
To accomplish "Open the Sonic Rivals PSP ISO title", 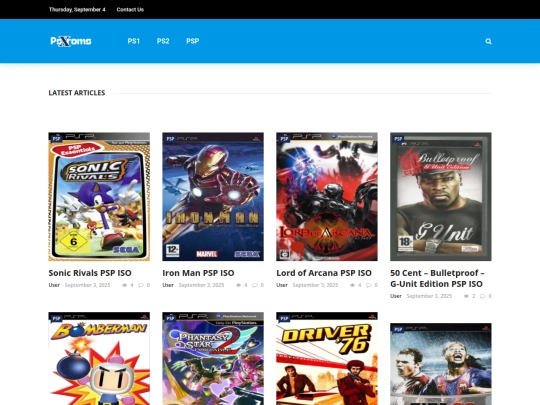I will (x=90, y=273).
